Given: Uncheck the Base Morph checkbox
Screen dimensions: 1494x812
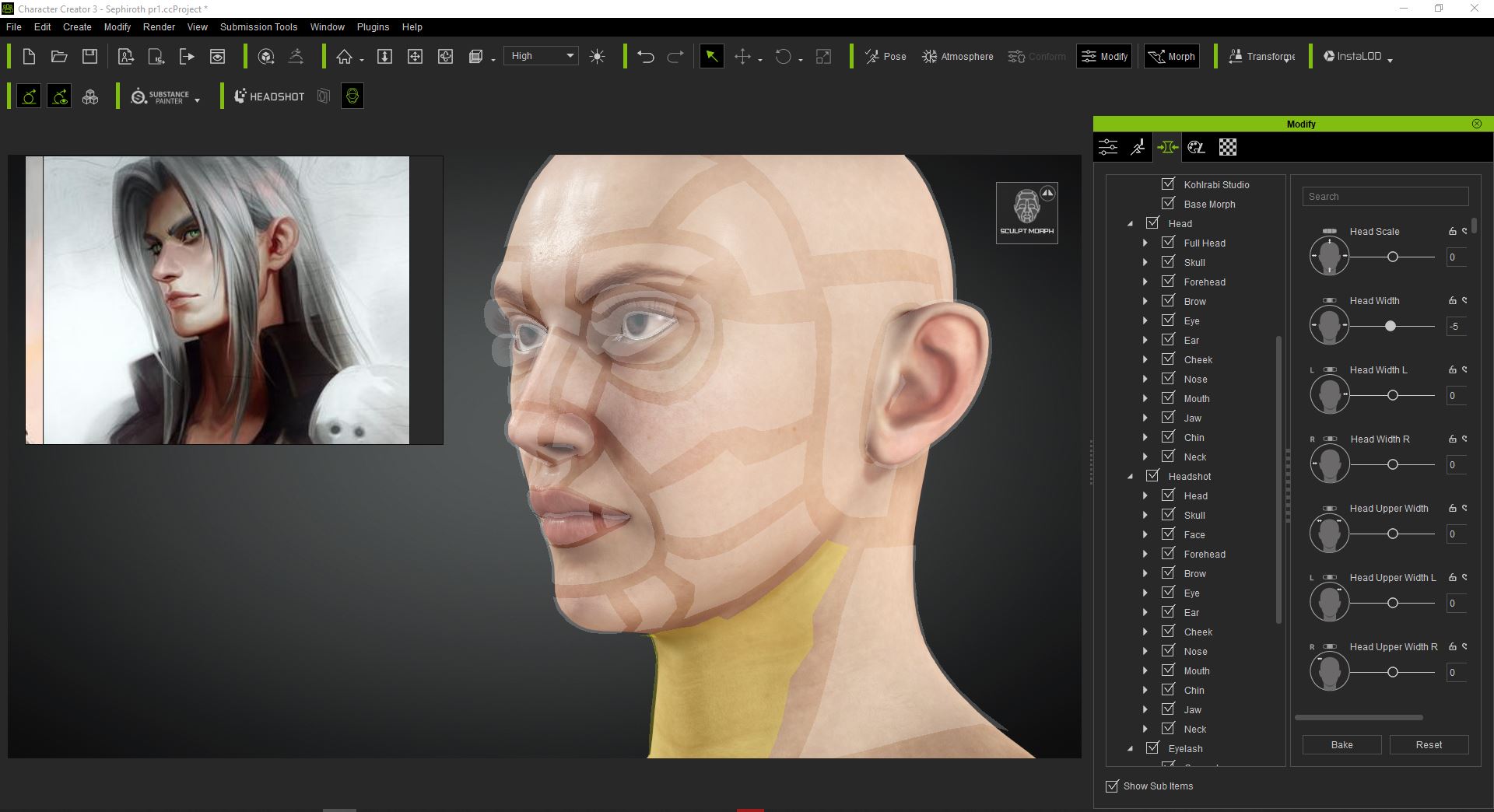Looking at the screenshot, I should 1168,203.
